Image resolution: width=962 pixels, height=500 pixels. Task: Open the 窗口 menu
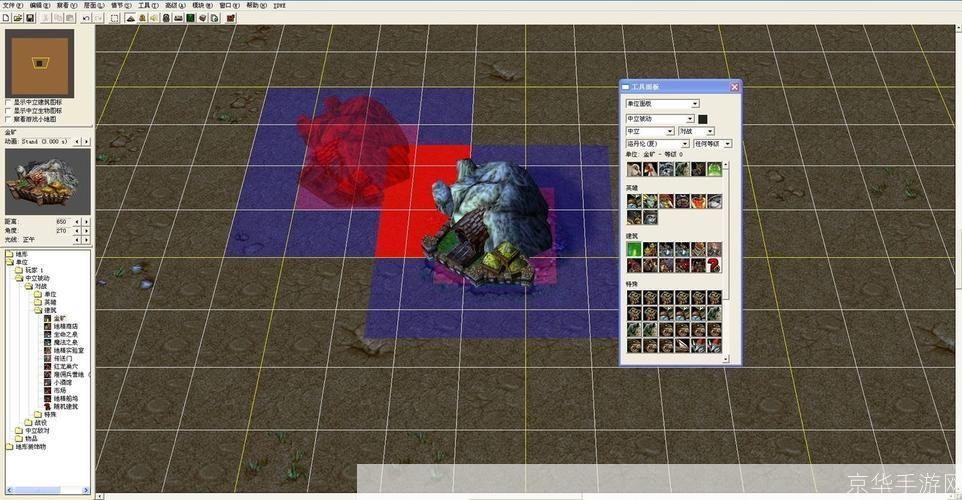(x=229, y=5)
